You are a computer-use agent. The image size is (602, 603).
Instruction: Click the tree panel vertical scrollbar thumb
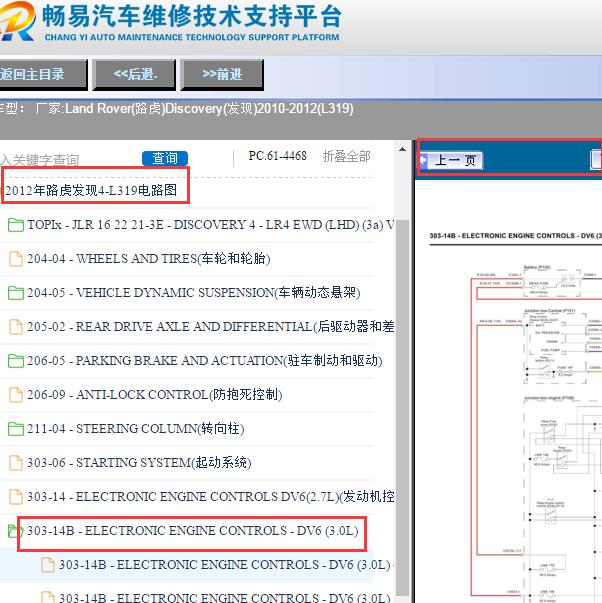coord(402,408)
